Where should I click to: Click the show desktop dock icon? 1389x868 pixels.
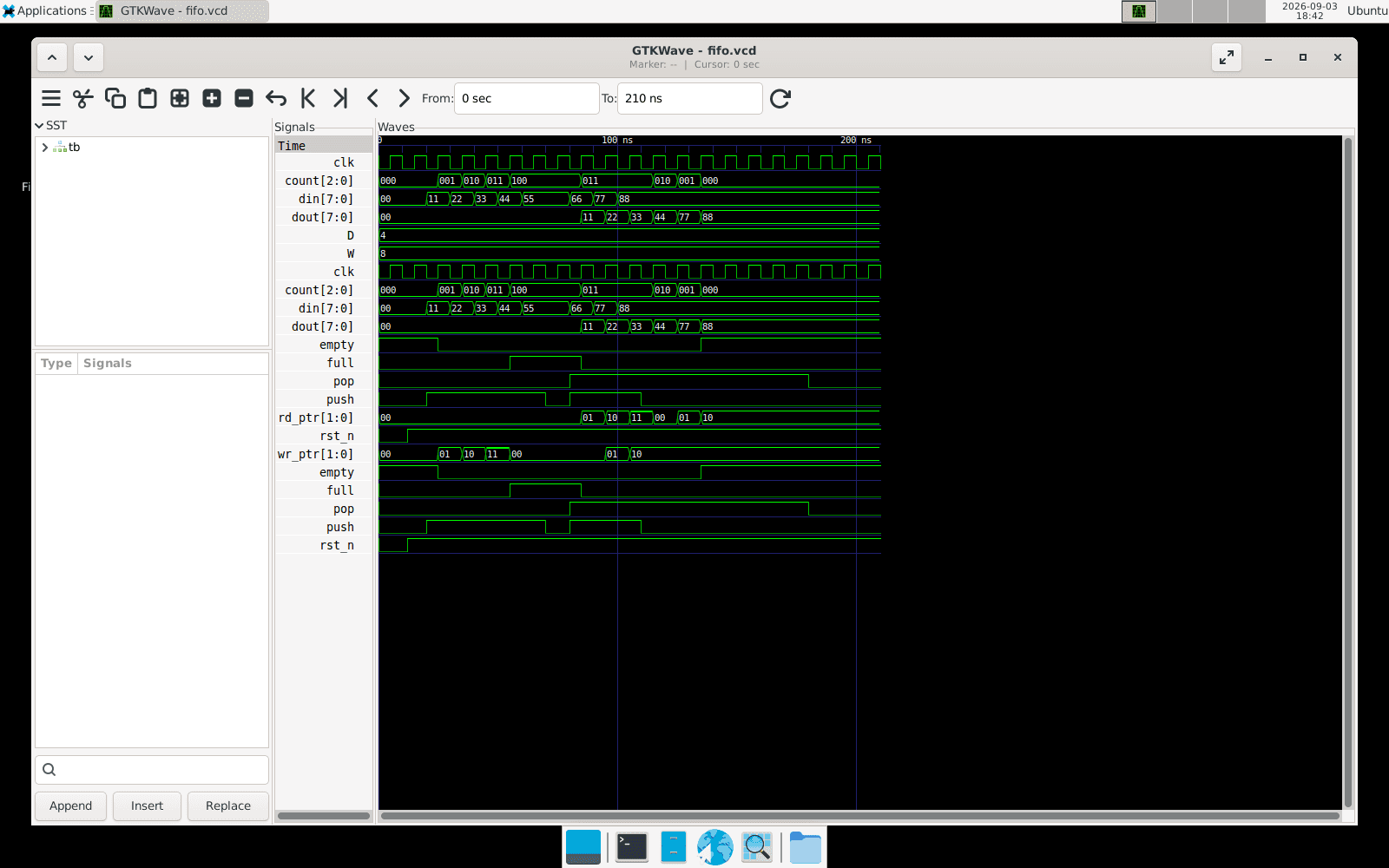583,847
